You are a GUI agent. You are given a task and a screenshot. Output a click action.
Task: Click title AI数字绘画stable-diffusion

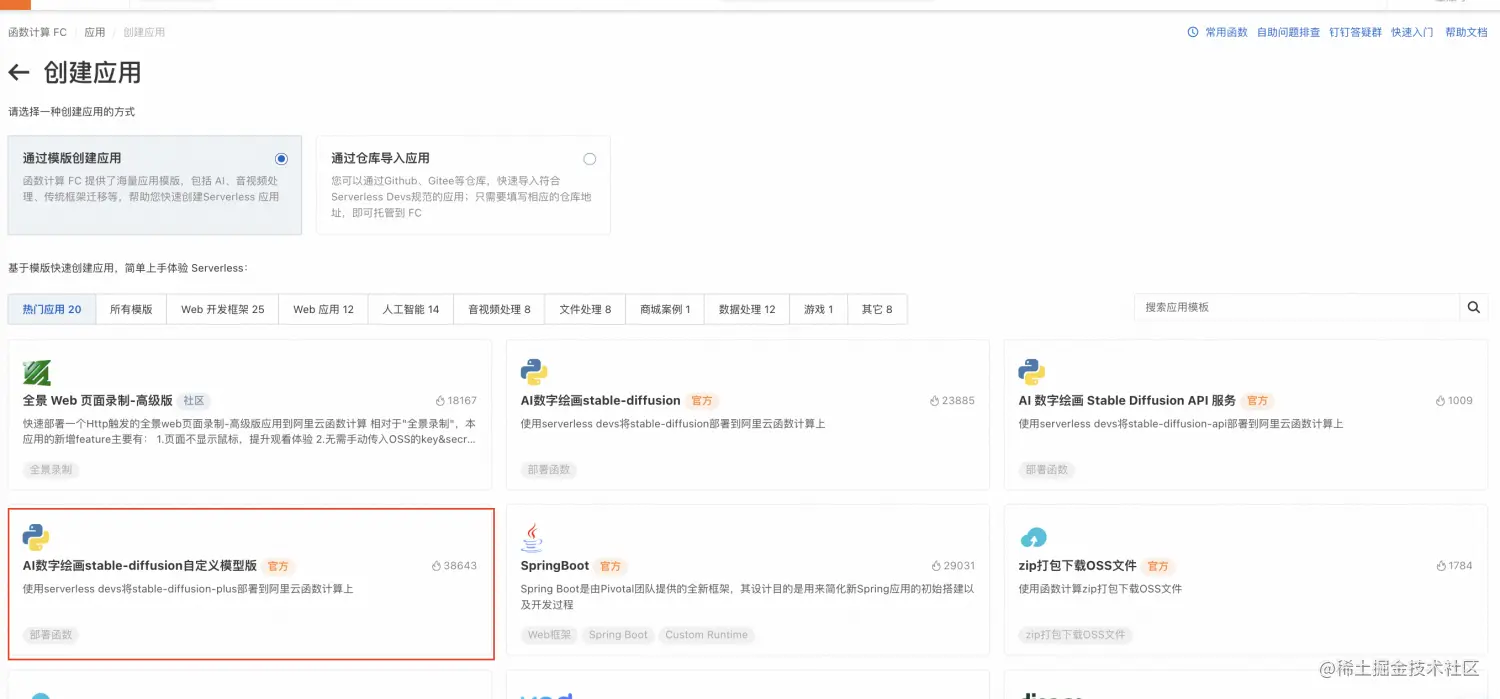point(600,400)
